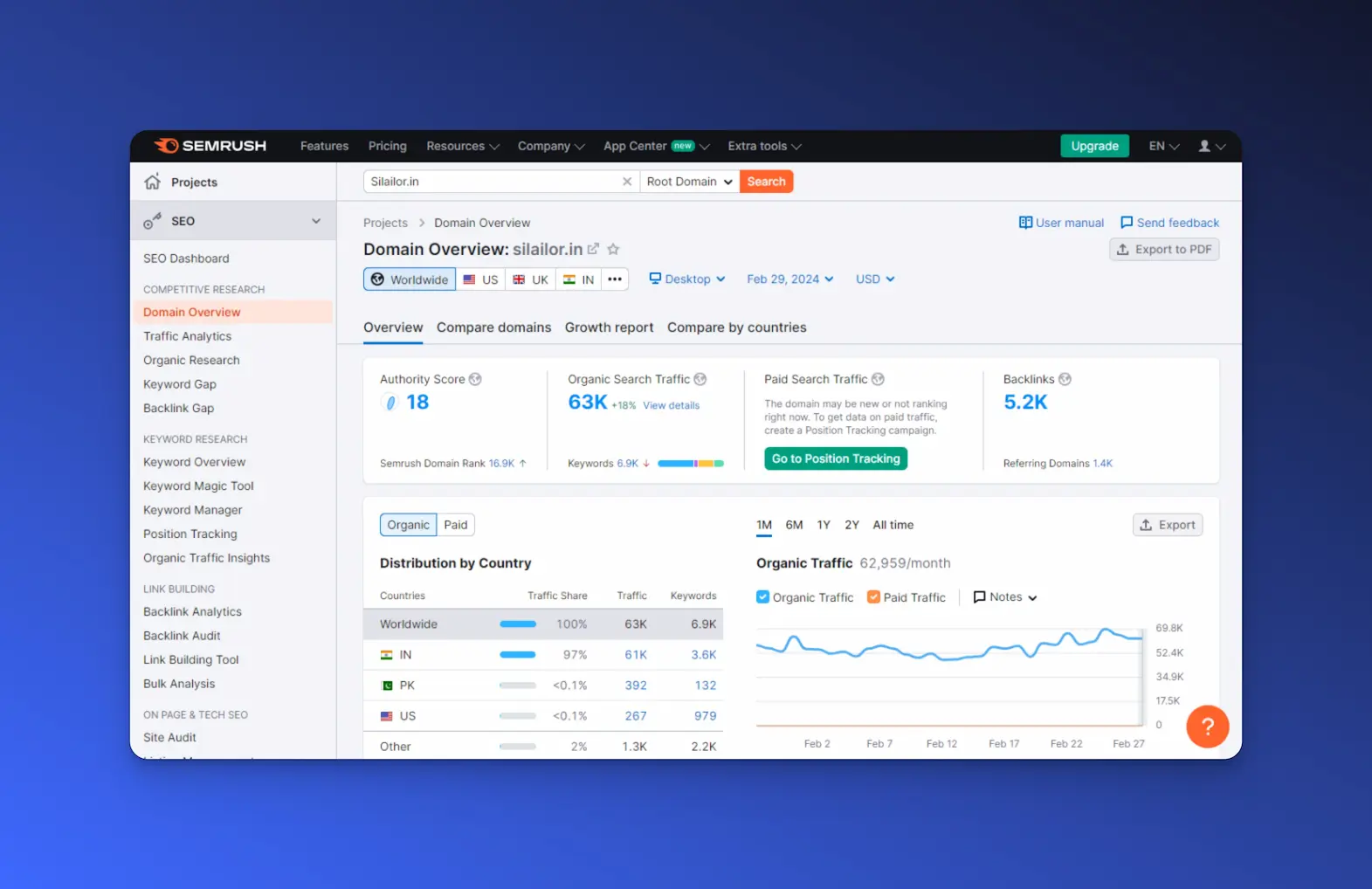Click the orange help question mark

click(1208, 726)
